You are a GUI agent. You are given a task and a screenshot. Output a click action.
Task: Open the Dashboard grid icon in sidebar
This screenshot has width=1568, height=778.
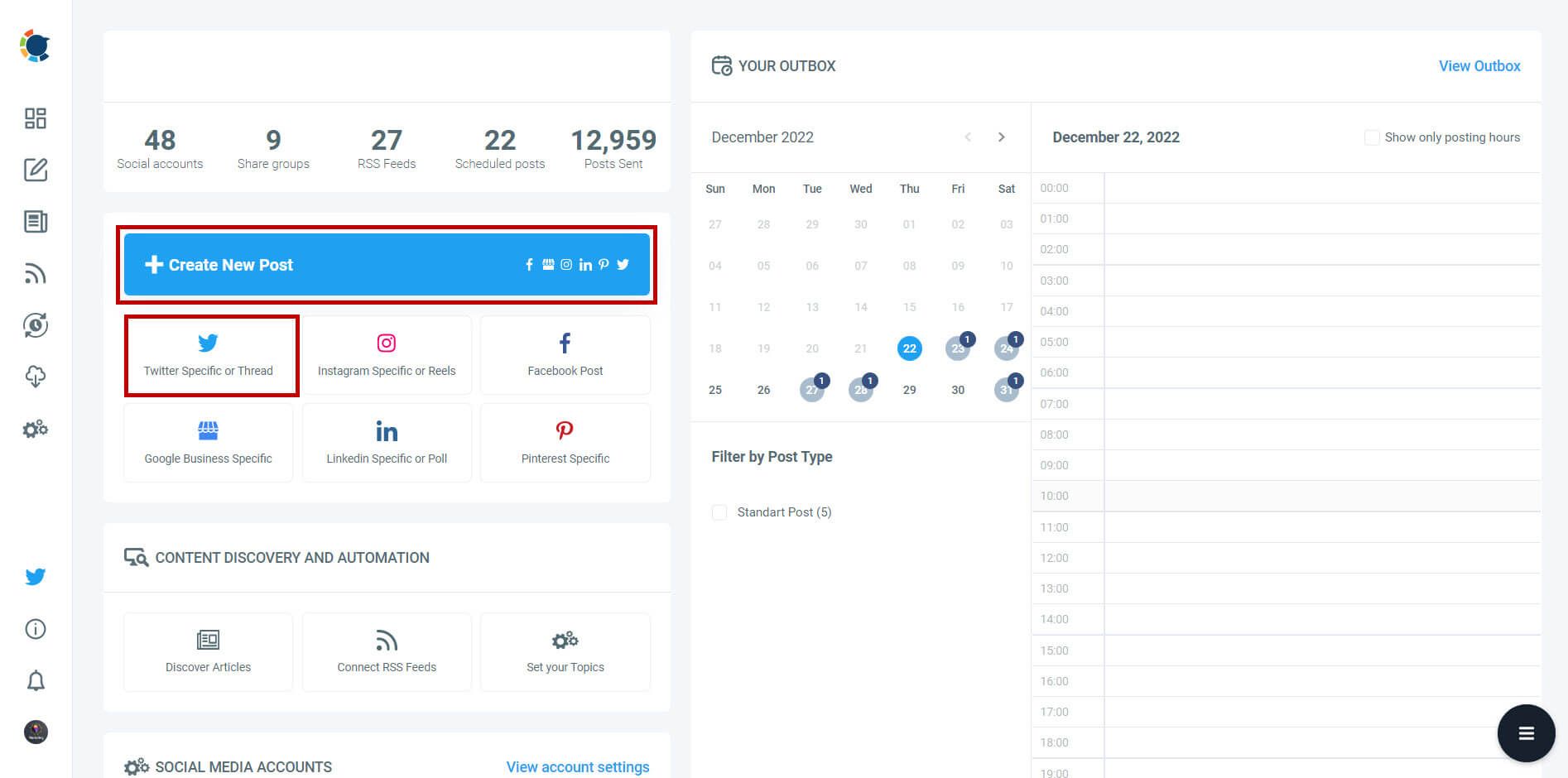pyautogui.click(x=35, y=118)
